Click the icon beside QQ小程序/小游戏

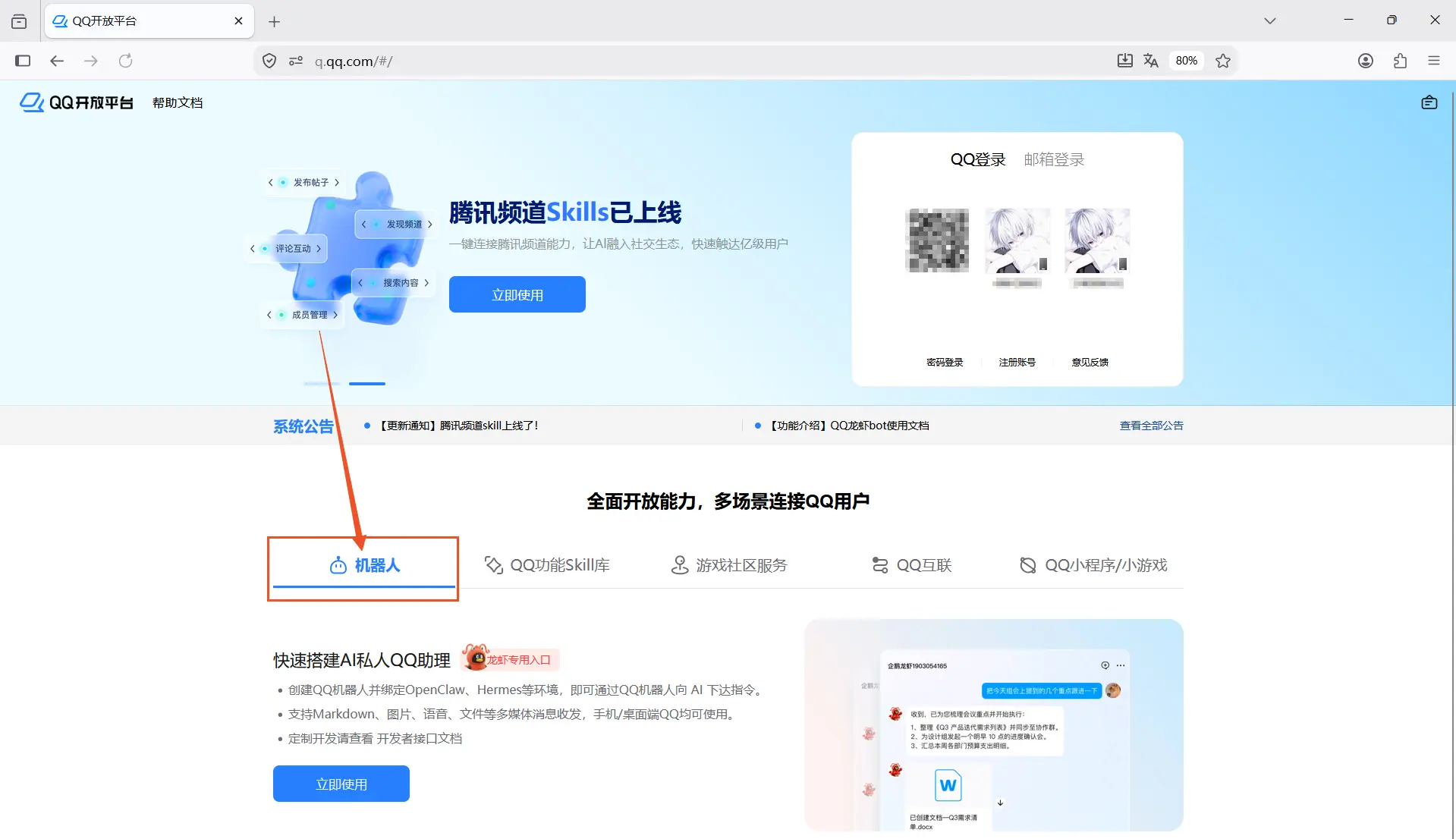click(x=1028, y=565)
